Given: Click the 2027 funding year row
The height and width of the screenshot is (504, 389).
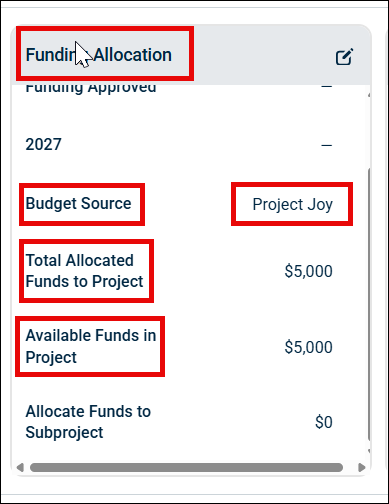Looking at the screenshot, I should [179, 145].
